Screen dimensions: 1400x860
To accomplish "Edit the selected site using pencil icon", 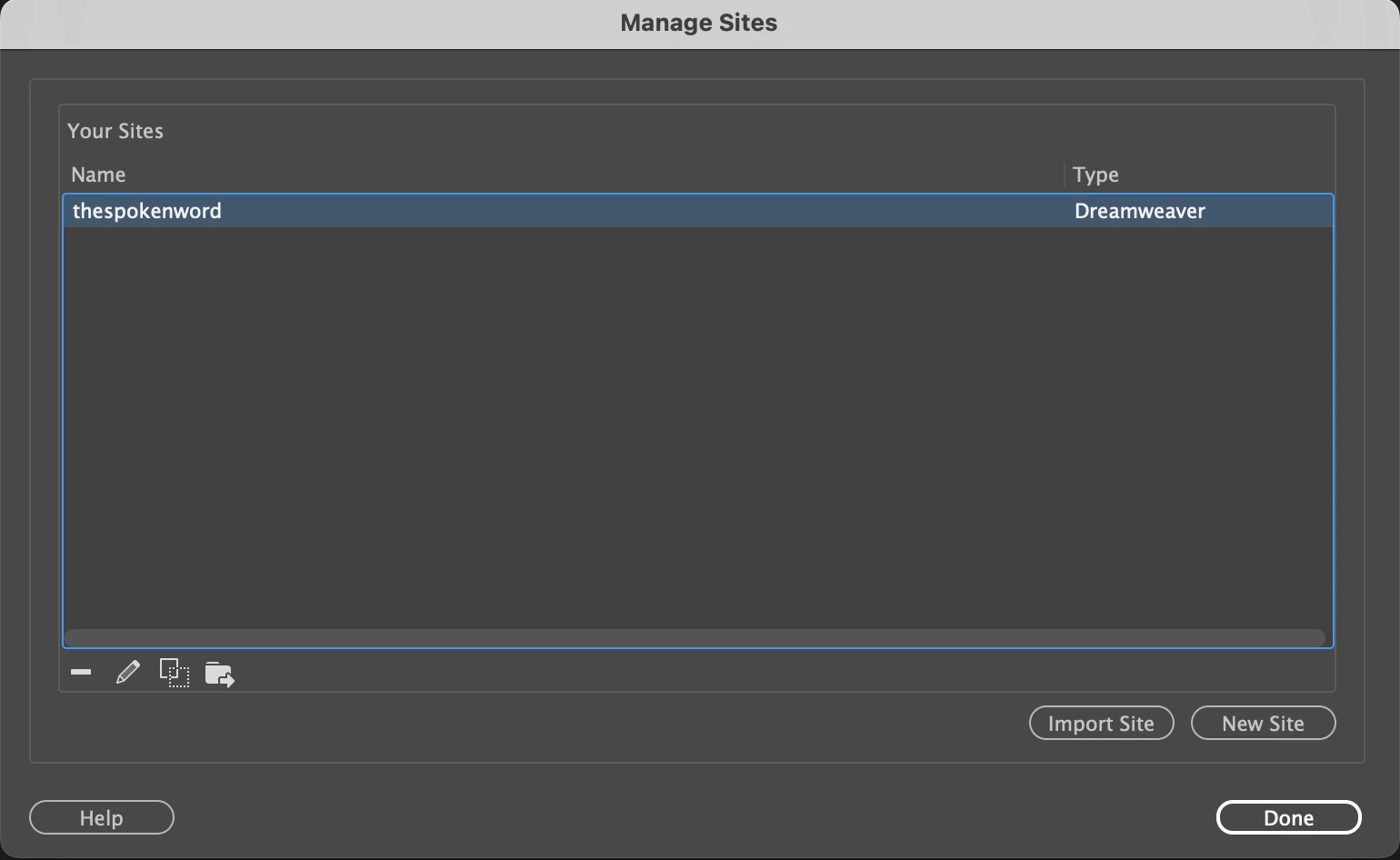I will [128, 673].
